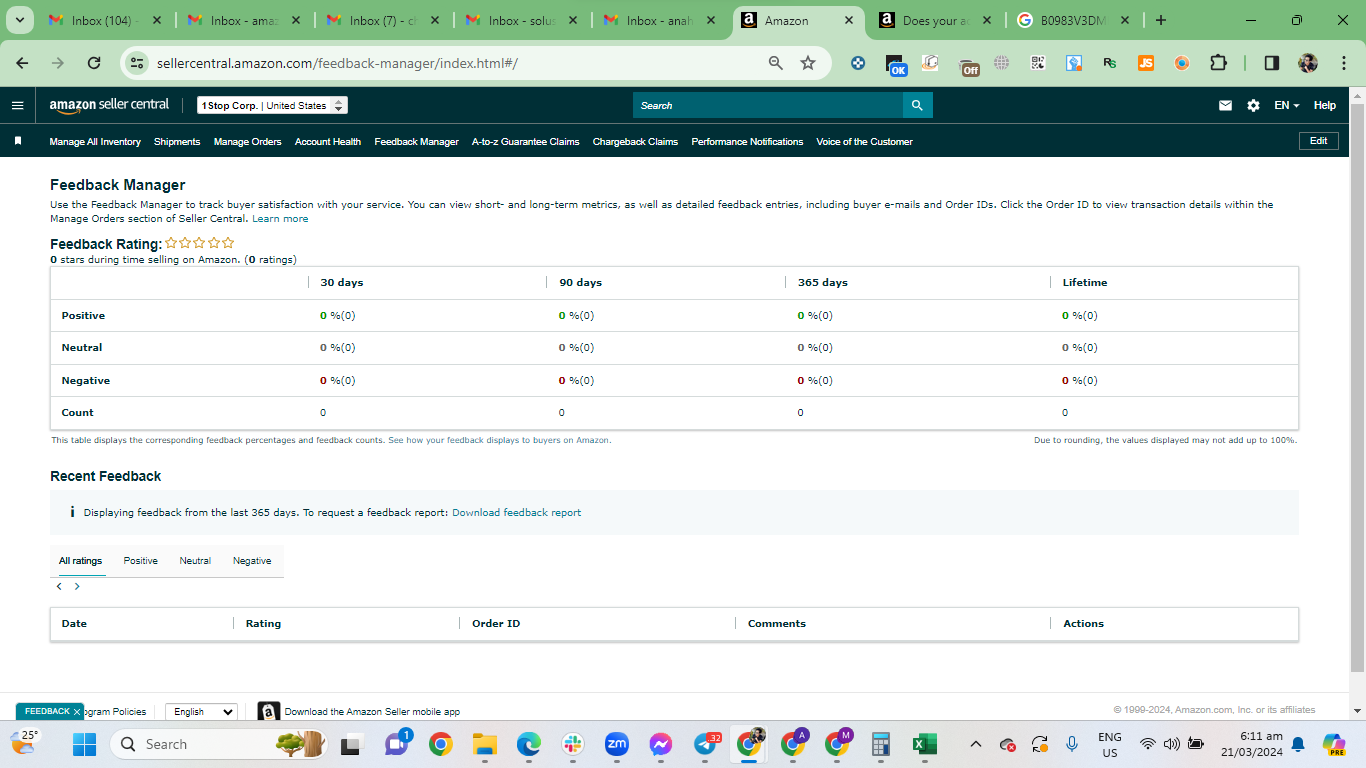Open Telegram from the taskbar
Screen dimensions: 1366x768
pyautogui.click(x=704, y=744)
